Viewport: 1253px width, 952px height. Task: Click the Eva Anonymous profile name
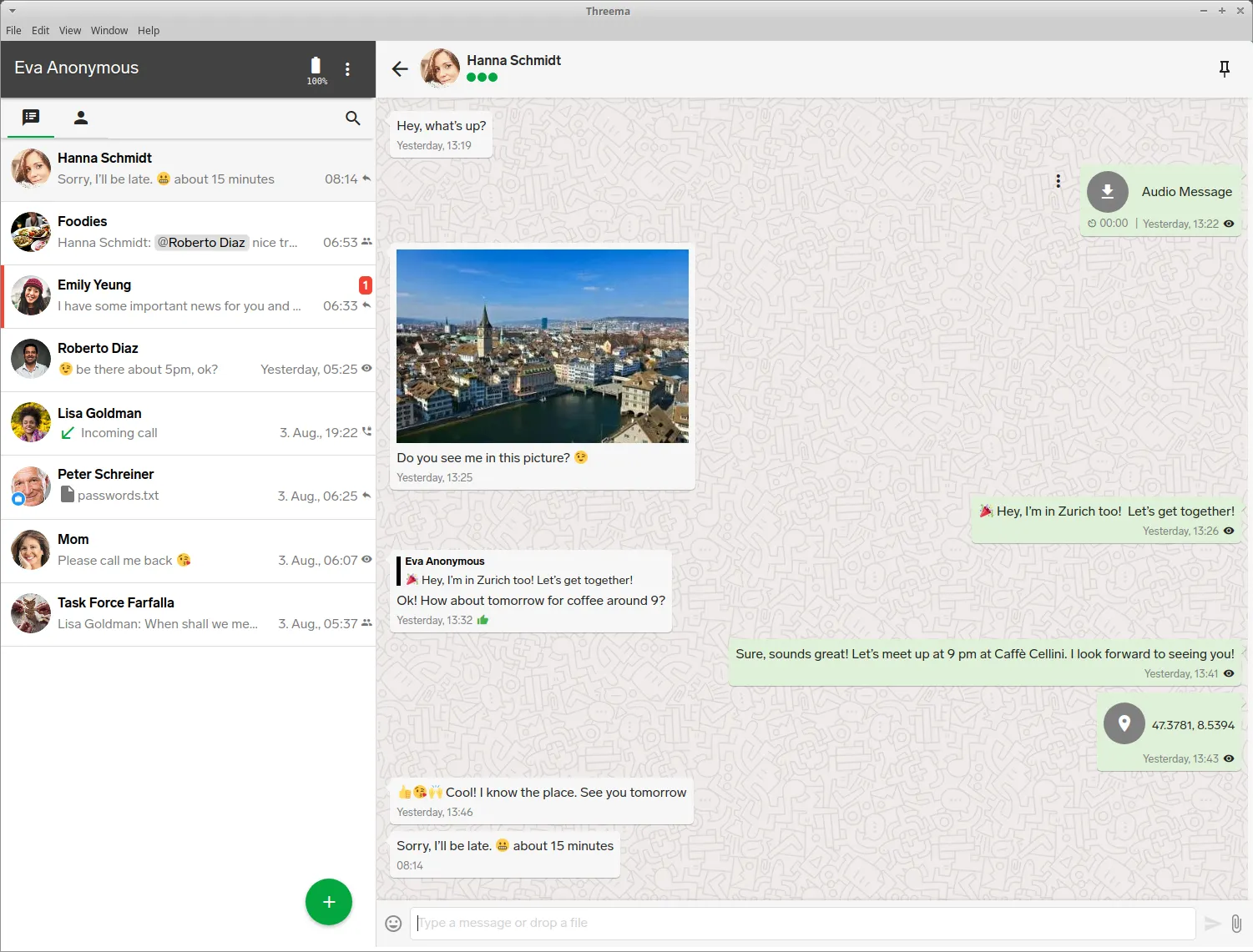(76, 68)
